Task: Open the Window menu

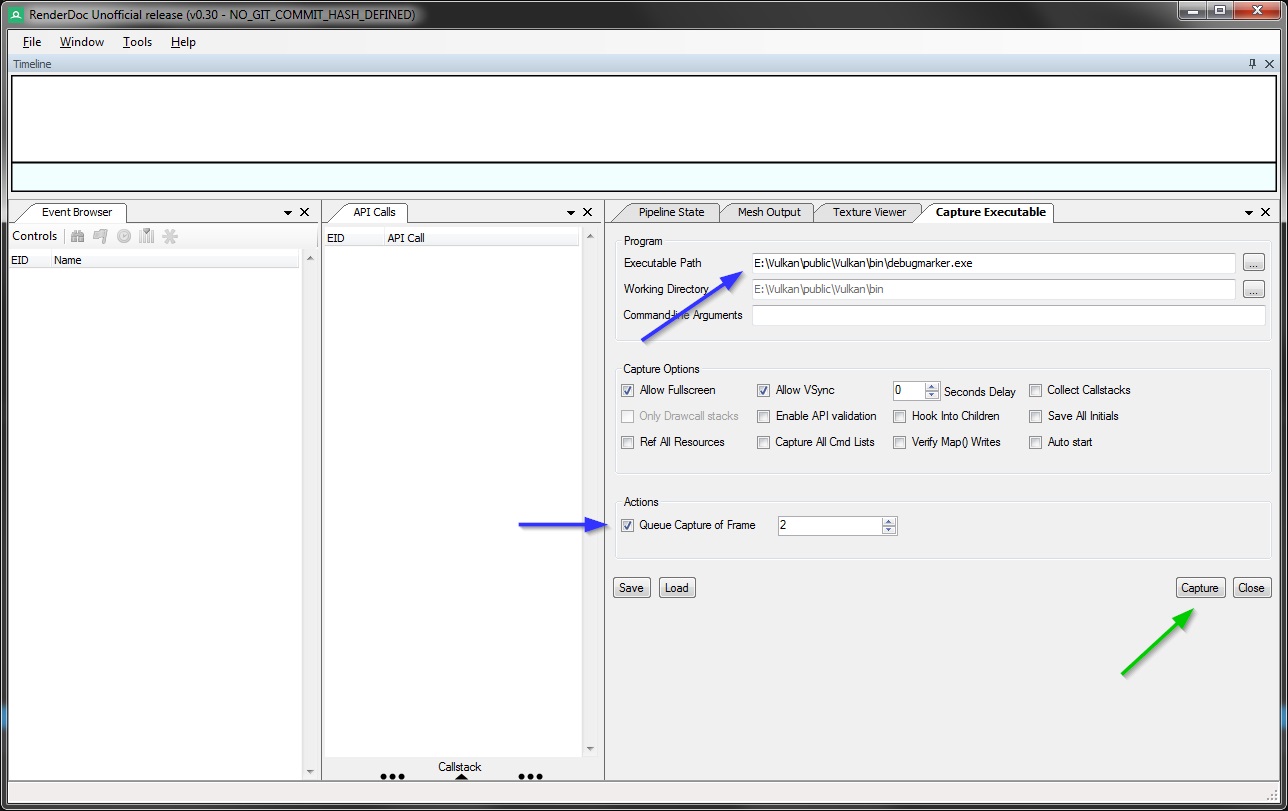Action: click(x=82, y=42)
